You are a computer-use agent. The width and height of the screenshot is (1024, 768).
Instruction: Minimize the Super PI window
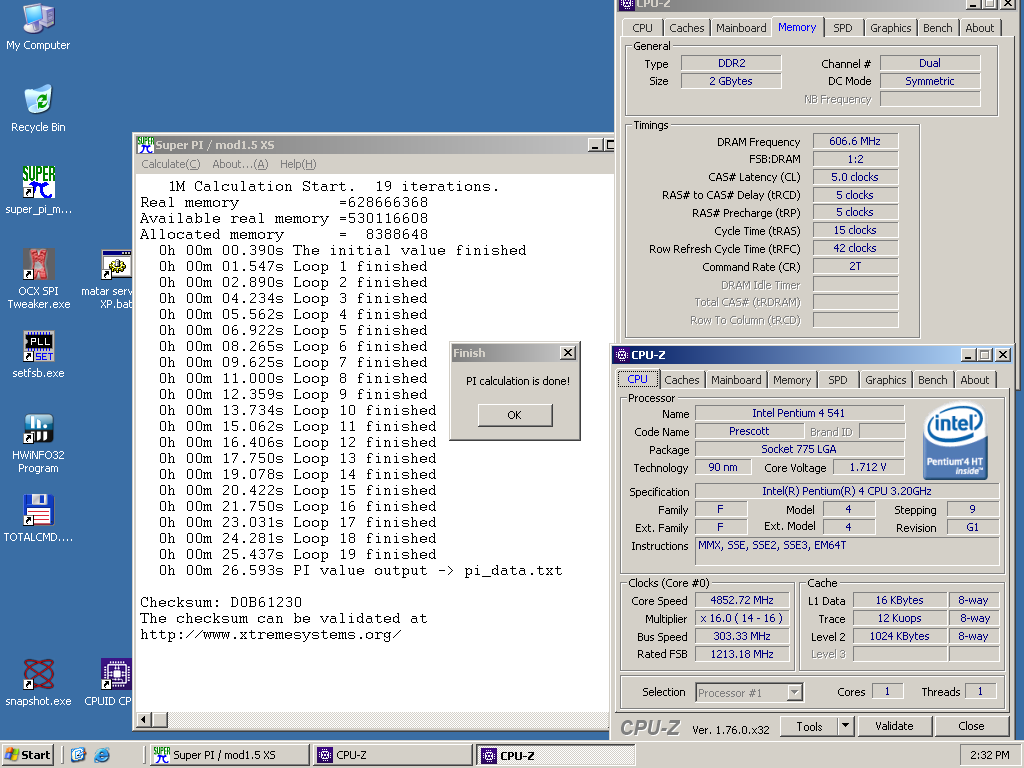pyautogui.click(x=594, y=145)
